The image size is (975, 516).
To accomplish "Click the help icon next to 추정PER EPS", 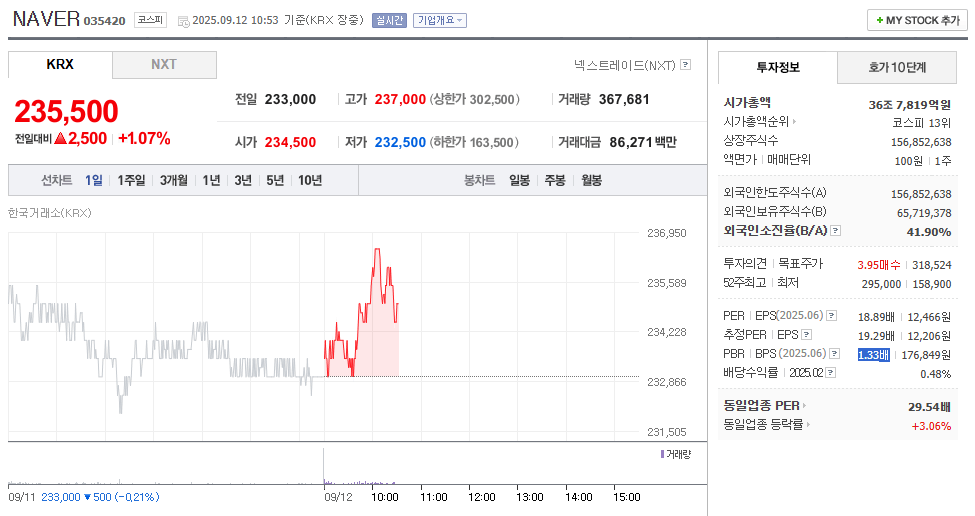I will (x=806, y=335).
